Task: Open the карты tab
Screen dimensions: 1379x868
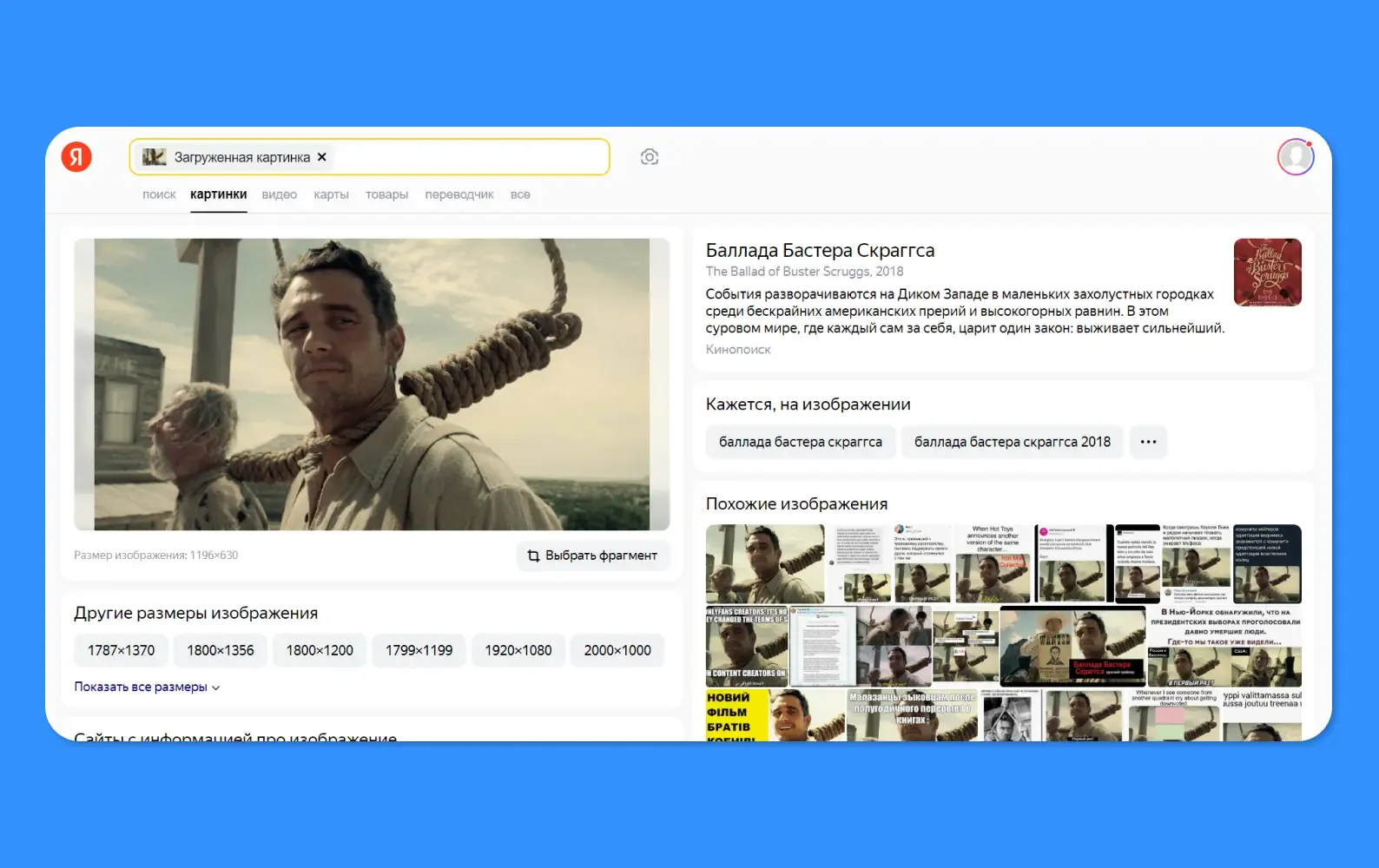Action: click(332, 194)
